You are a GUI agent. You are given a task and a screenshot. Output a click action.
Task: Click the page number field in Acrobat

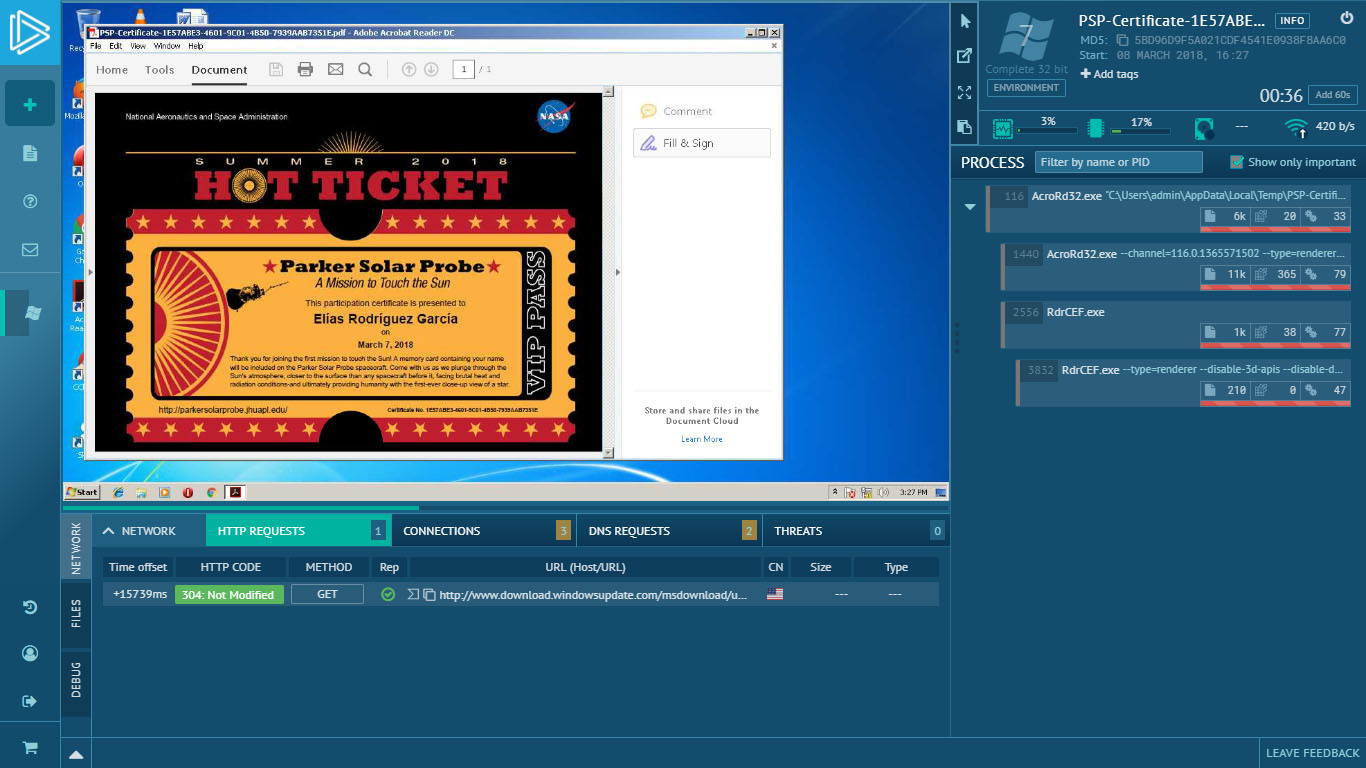coord(461,69)
